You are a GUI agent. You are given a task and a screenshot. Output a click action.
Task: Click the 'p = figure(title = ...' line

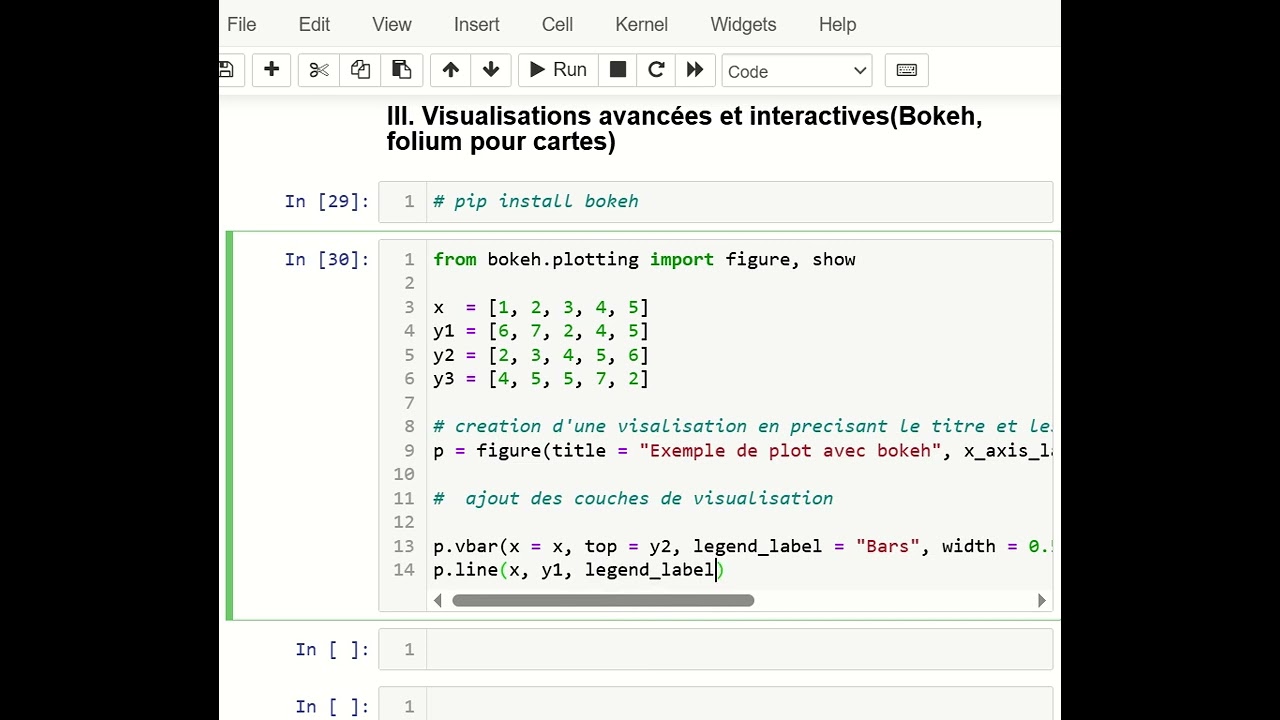742,450
